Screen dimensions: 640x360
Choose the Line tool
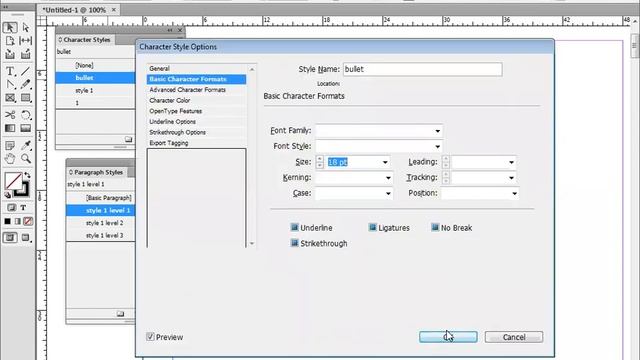(x=26, y=71)
